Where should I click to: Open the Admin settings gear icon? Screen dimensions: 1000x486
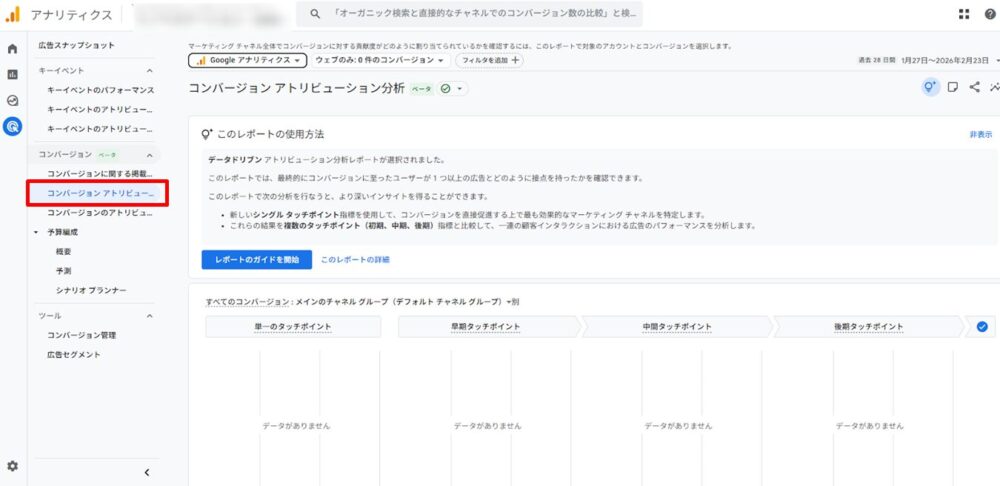click(12, 466)
